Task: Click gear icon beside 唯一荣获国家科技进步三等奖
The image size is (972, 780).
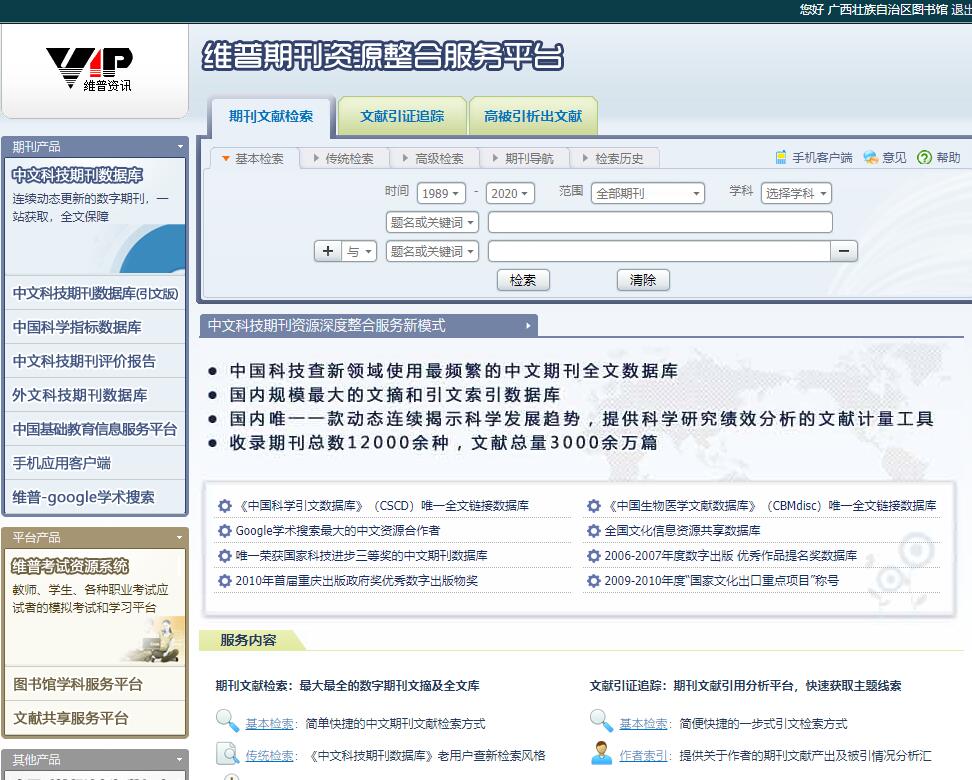Action: pos(224,556)
